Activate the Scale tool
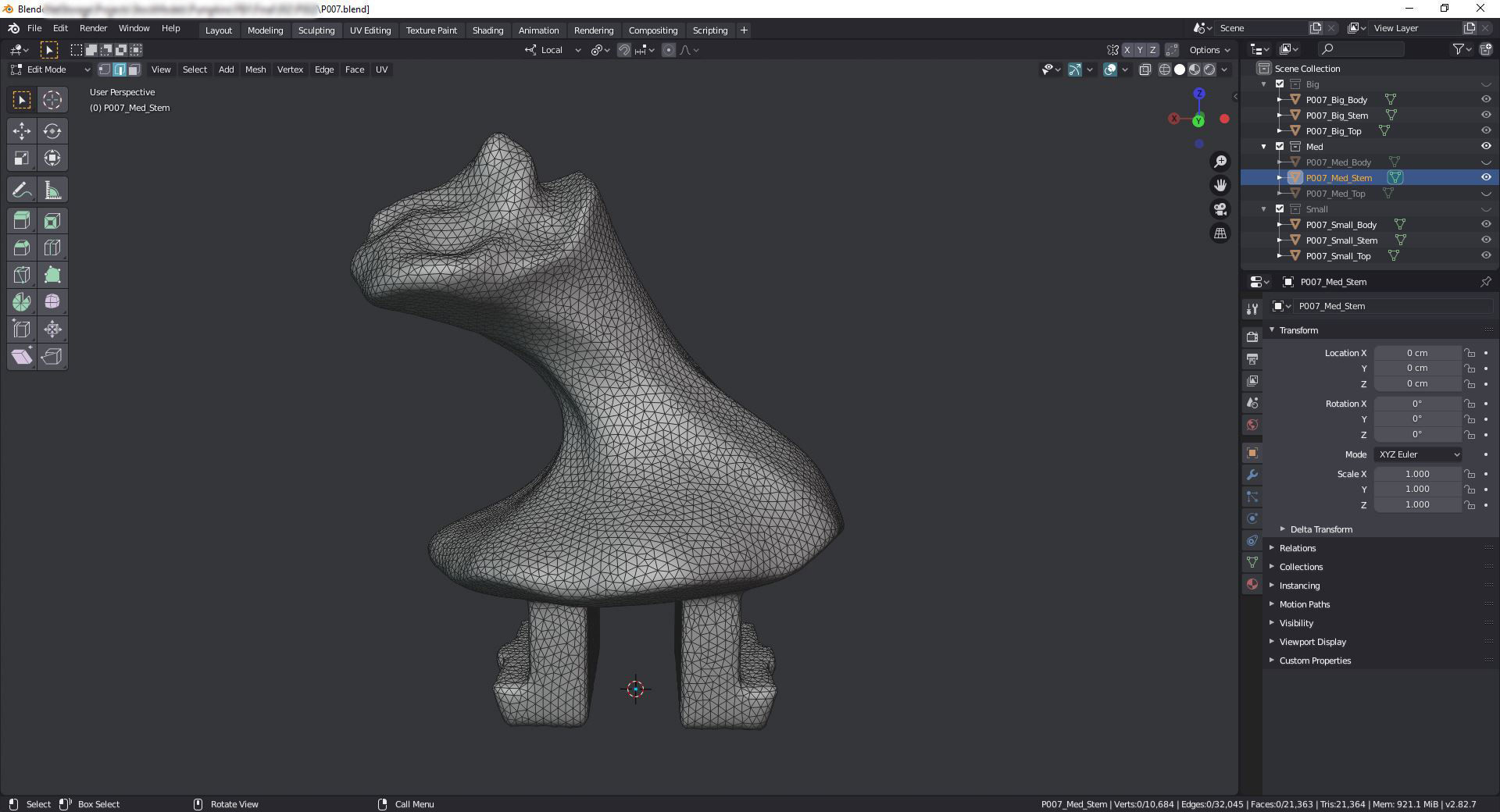The image size is (1500, 812). (x=22, y=158)
